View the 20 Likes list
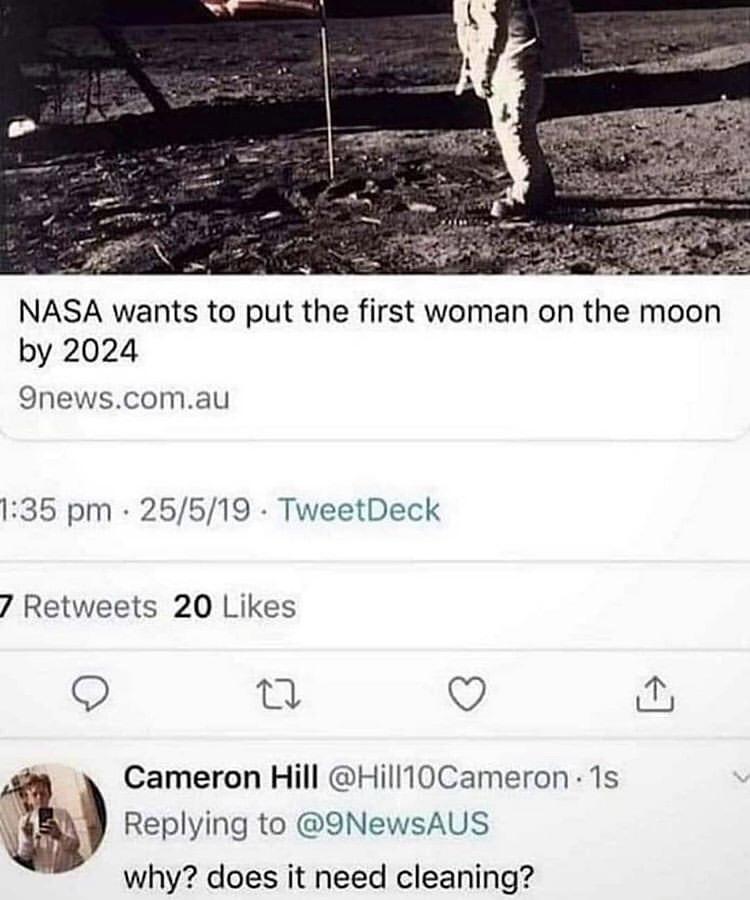The height and width of the screenshot is (900, 750). pos(235,607)
